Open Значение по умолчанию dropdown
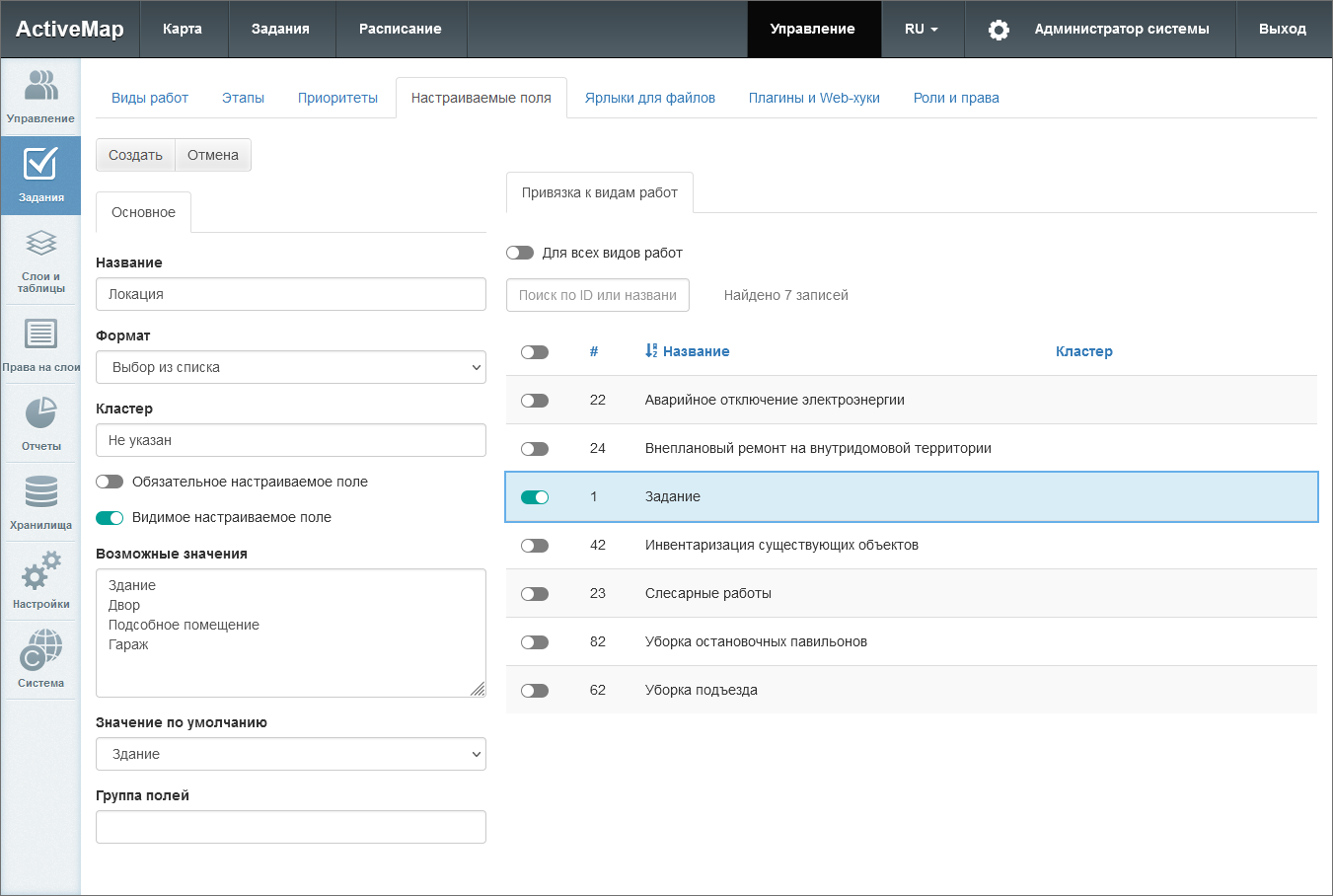The image size is (1333, 896). (290, 754)
